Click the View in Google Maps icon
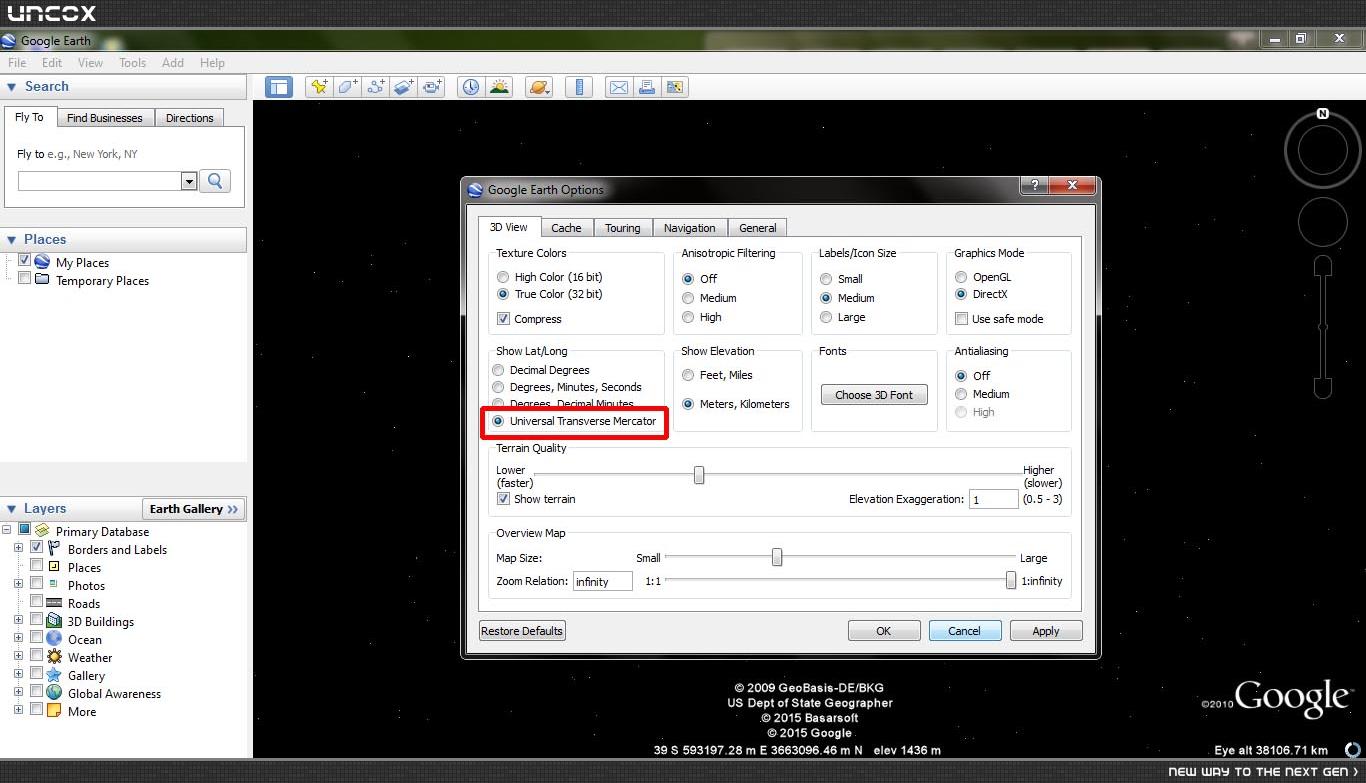The width and height of the screenshot is (1366, 783). 675,87
